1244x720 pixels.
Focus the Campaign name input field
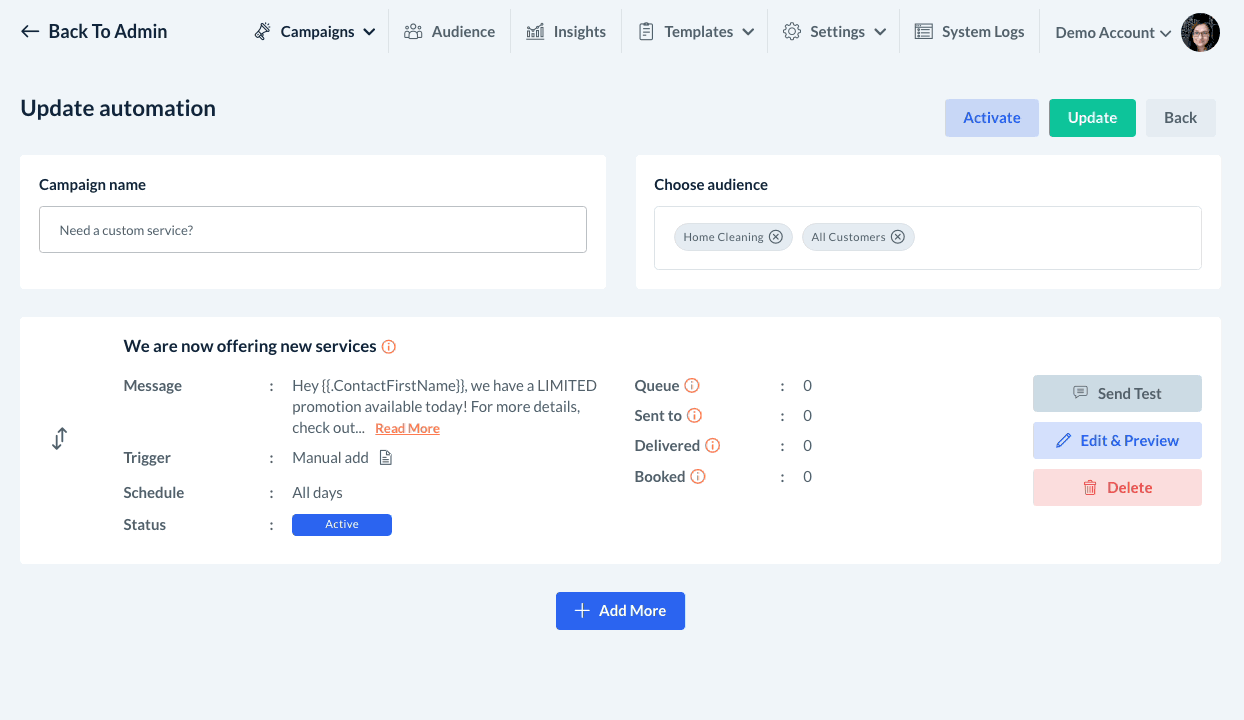(313, 230)
